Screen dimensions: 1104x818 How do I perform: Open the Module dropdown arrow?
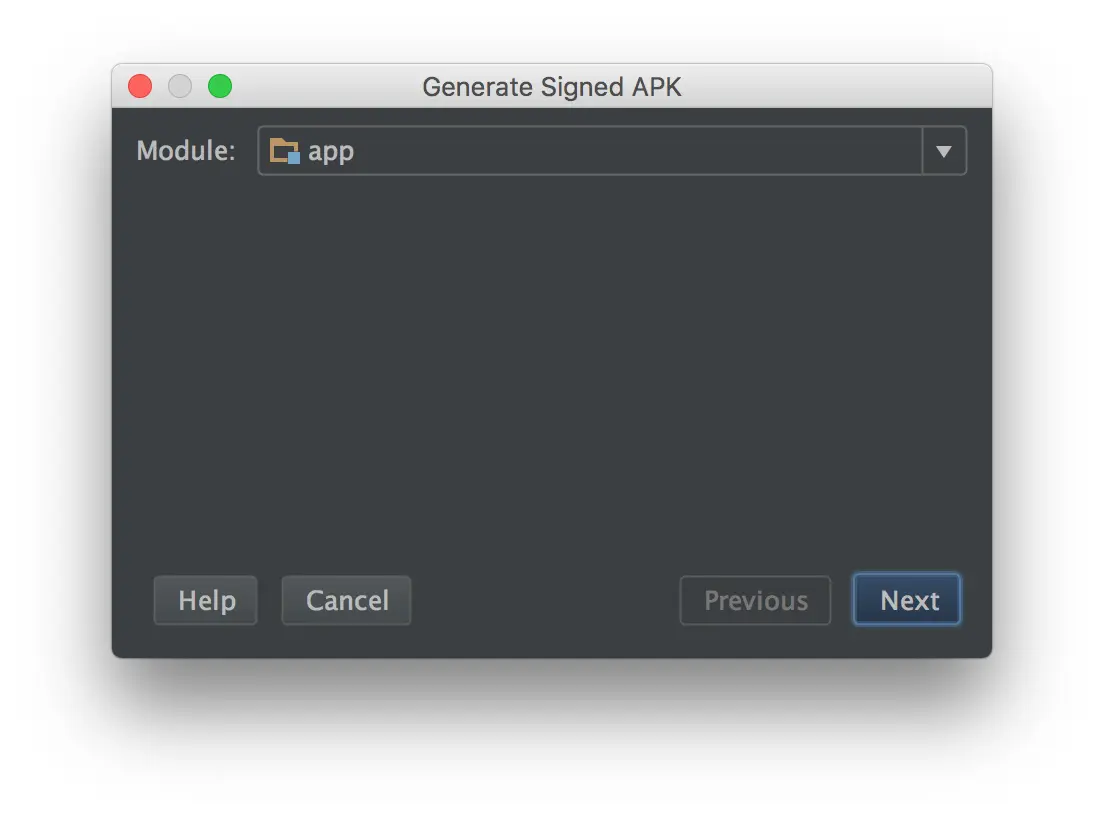[944, 151]
